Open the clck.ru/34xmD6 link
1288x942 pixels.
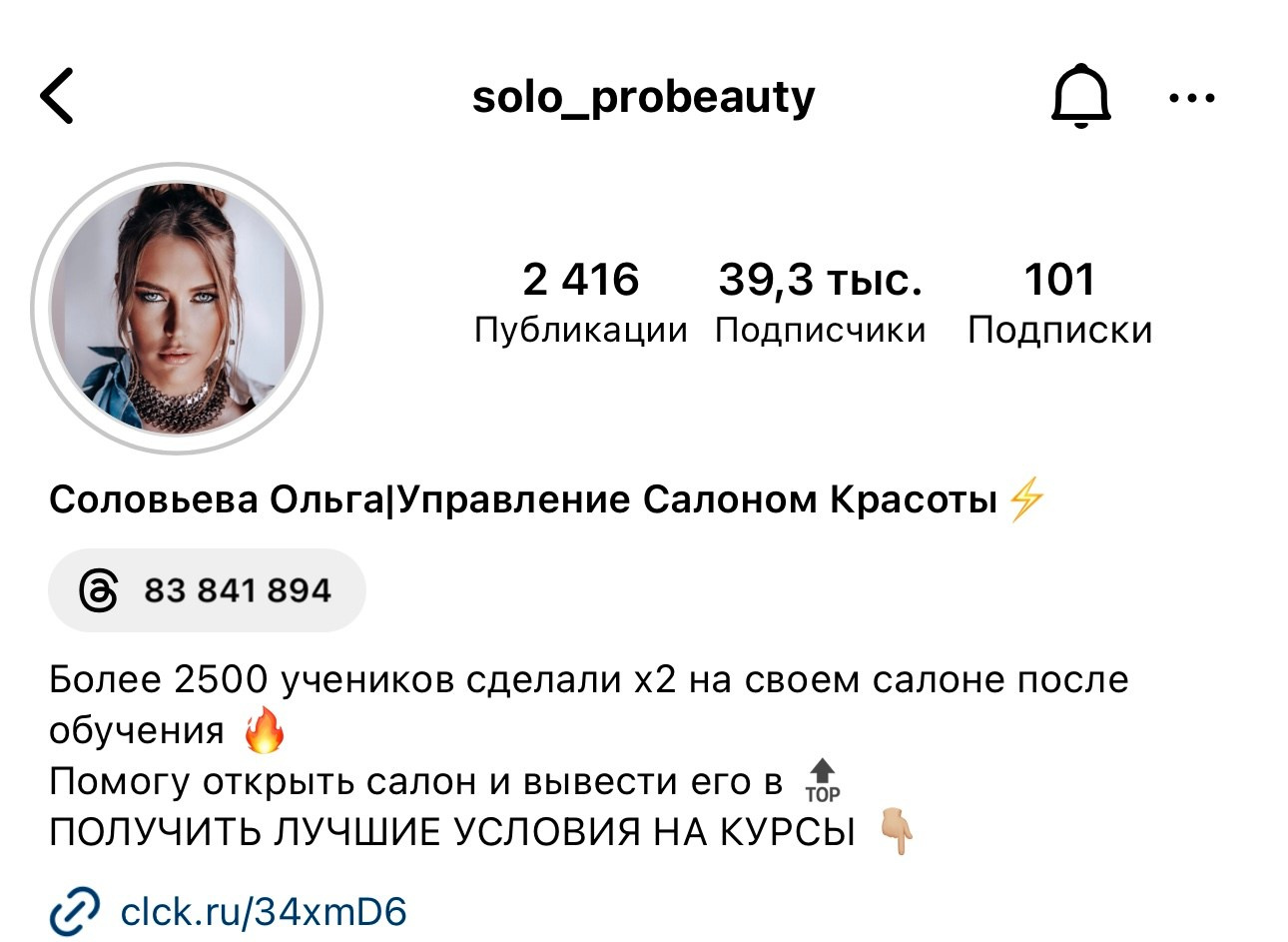point(264,911)
